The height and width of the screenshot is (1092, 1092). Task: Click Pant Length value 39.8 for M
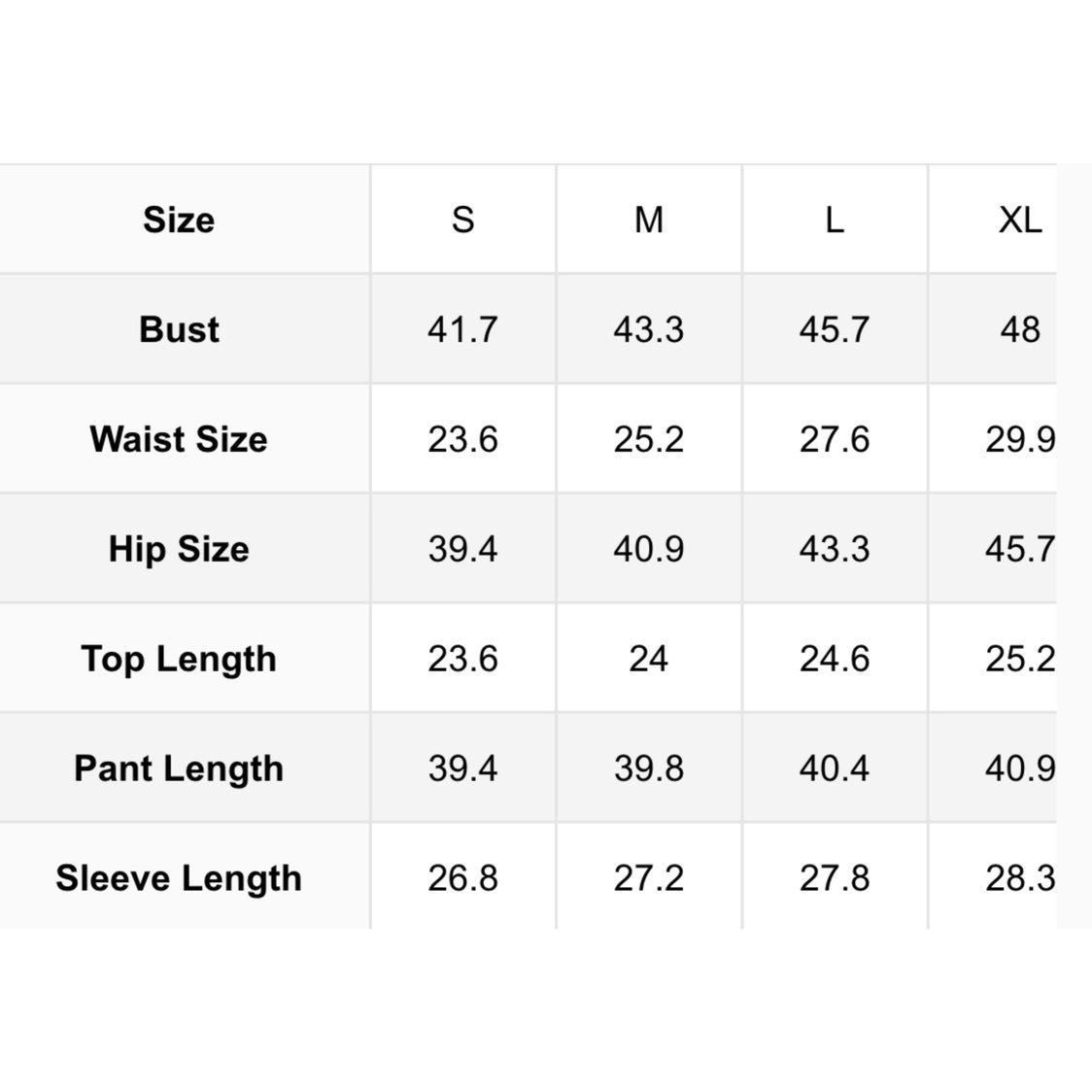coord(649,768)
